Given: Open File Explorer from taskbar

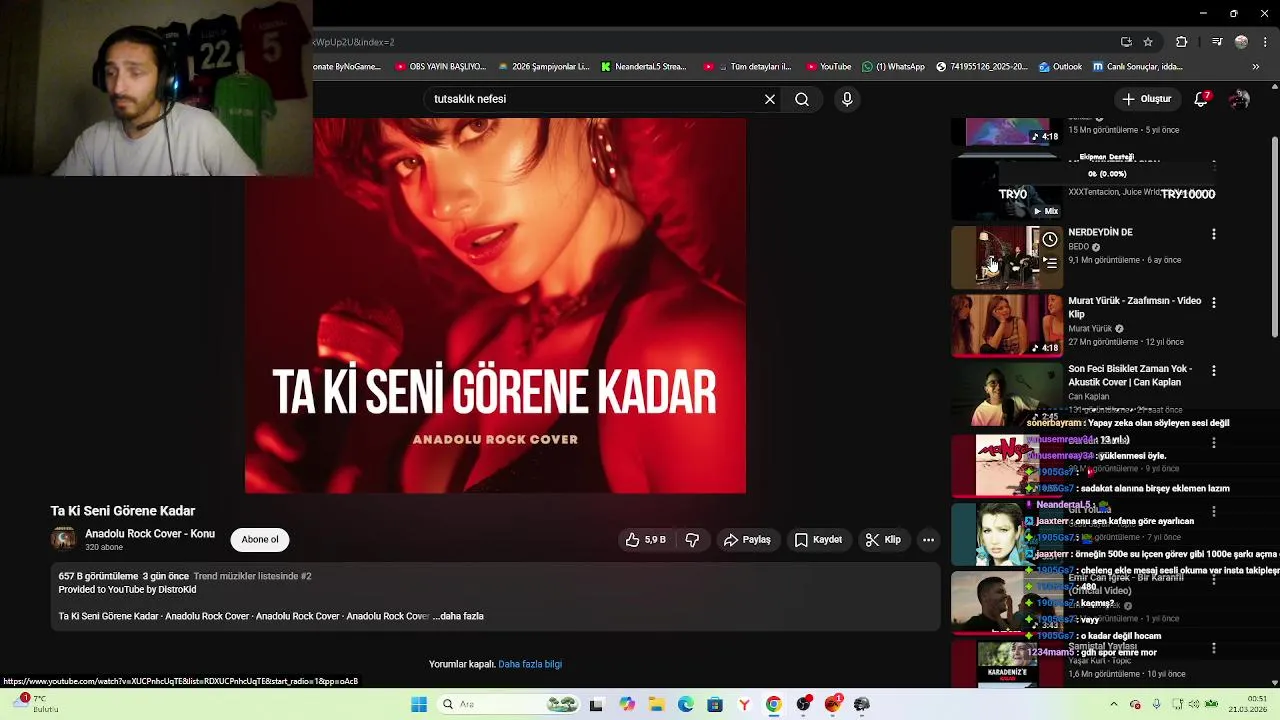Looking at the screenshot, I should 656,705.
